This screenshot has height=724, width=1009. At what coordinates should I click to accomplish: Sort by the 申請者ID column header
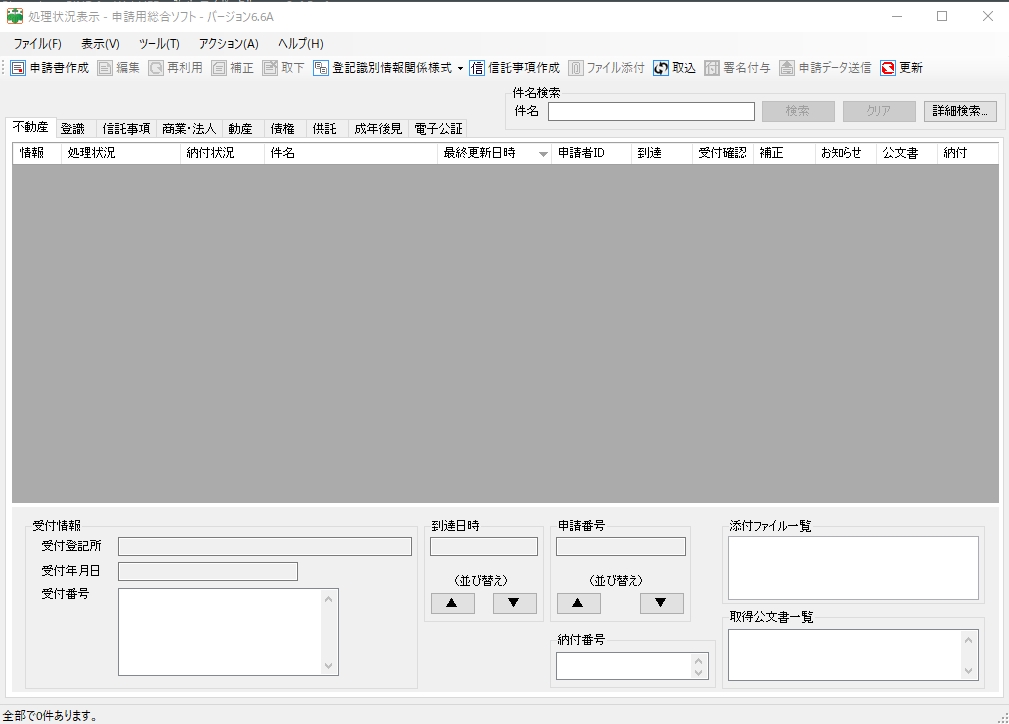591,153
